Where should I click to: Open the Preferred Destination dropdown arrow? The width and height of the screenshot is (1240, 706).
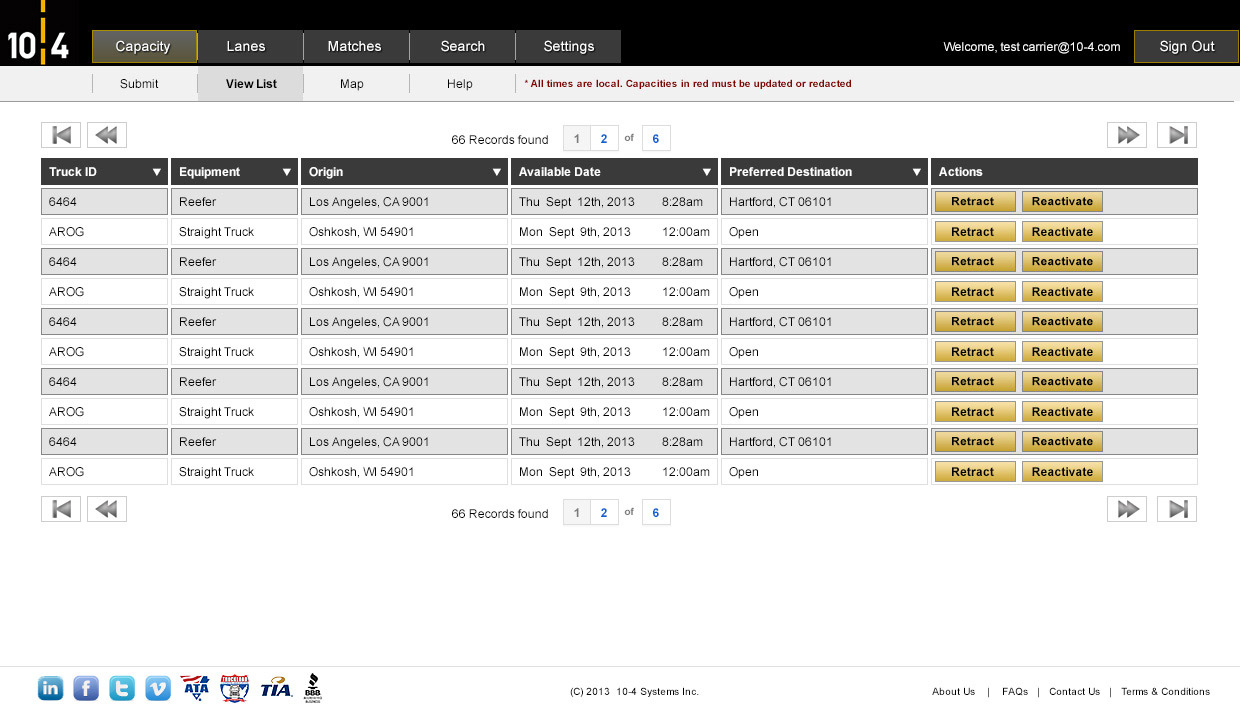917,172
